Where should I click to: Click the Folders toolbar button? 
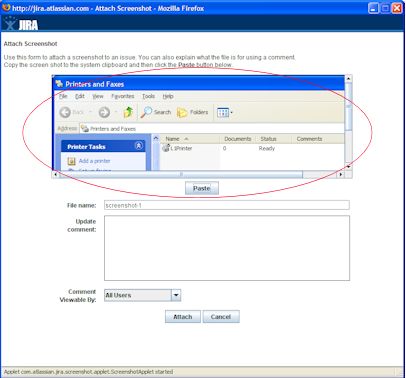tap(192, 112)
